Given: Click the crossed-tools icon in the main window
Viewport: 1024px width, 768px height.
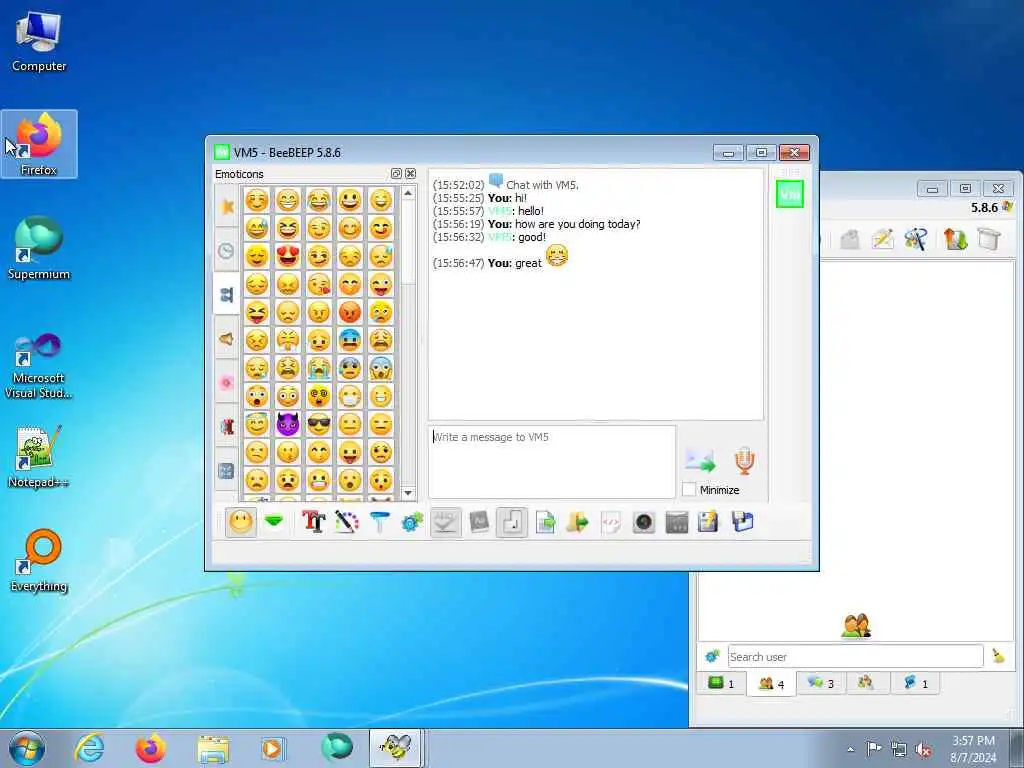Looking at the screenshot, I should [x=916, y=239].
